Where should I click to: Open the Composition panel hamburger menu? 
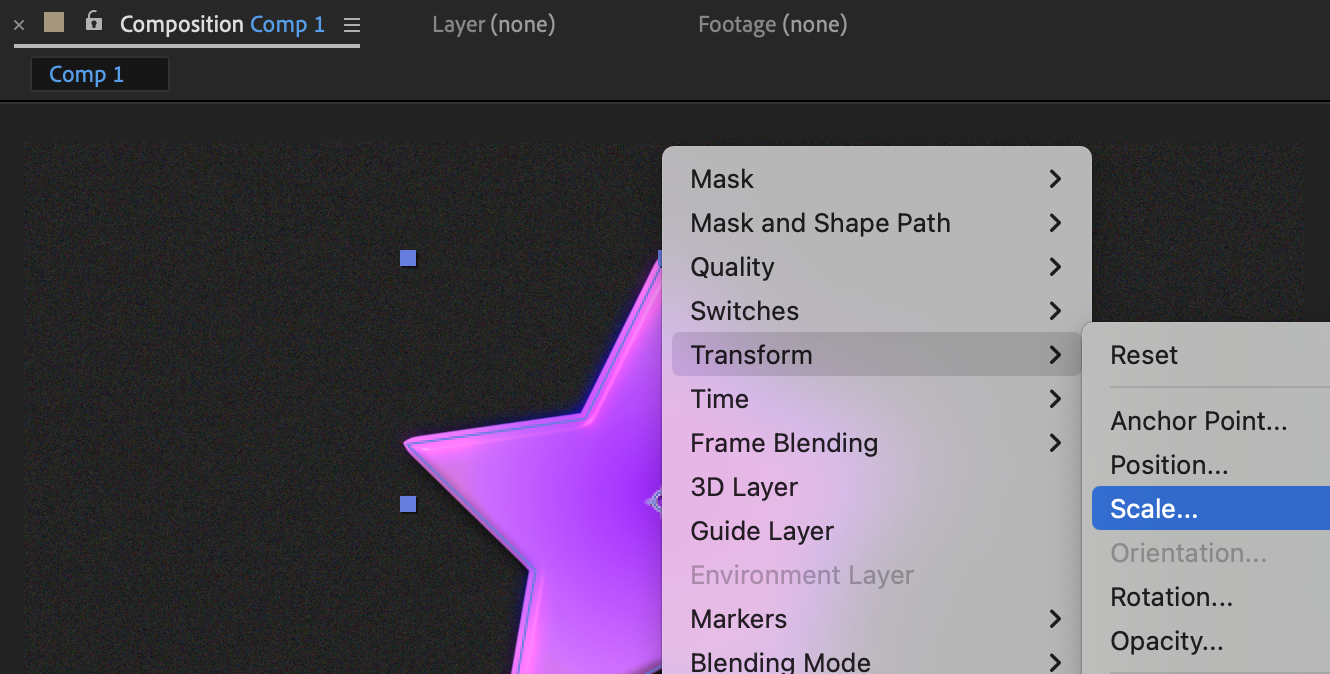(351, 25)
